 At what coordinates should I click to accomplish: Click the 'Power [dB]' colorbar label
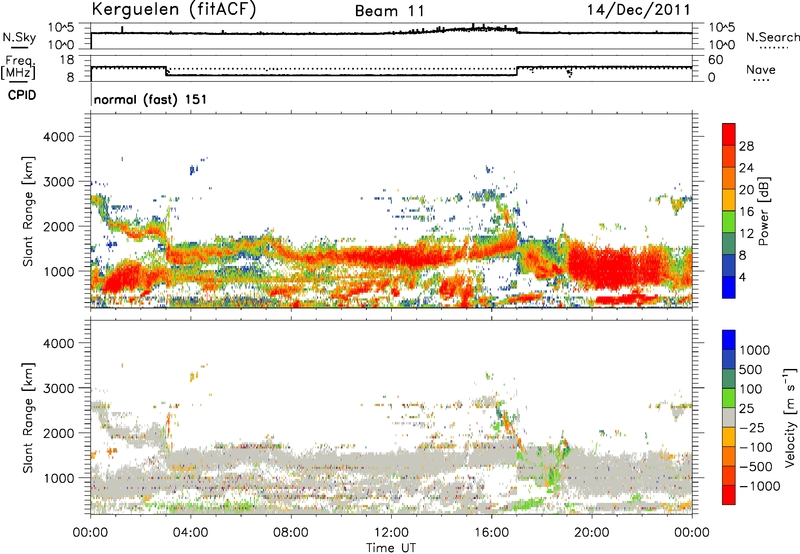(x=763, y=211)
